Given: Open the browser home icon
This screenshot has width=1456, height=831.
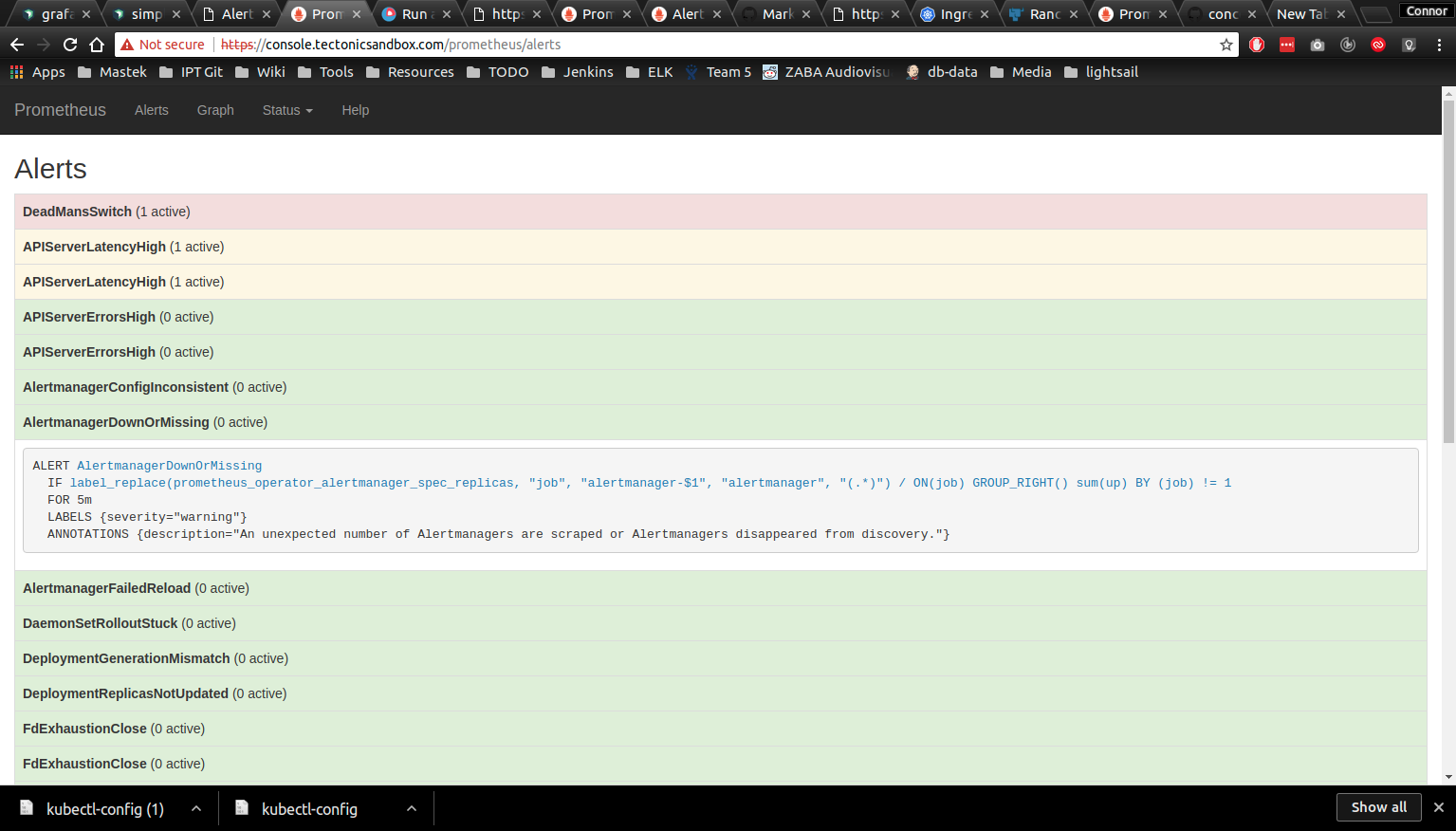Looking at the screenshot, I should [97, 45].
